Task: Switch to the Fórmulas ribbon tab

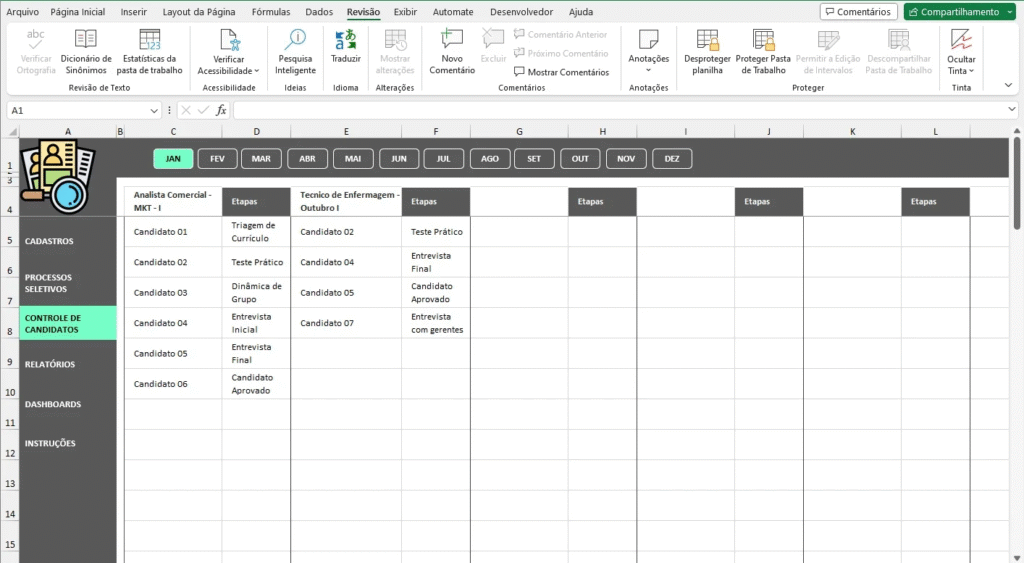Action: point(271,12)
